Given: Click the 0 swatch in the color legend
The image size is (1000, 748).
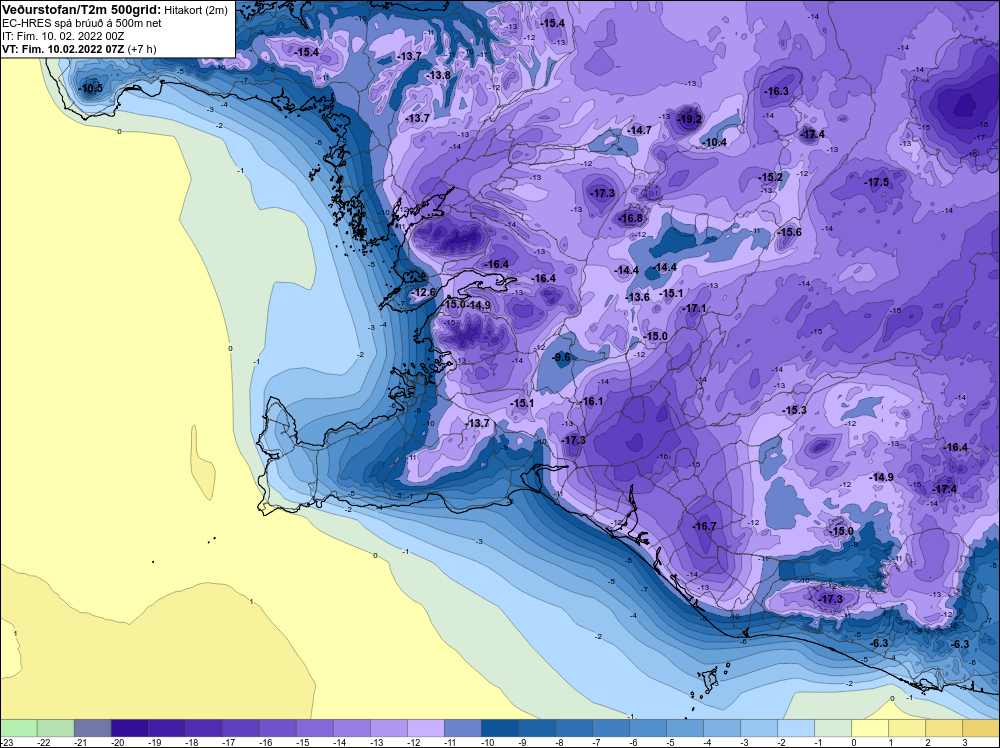Looking at the screenshot, I should coord(869,728).
